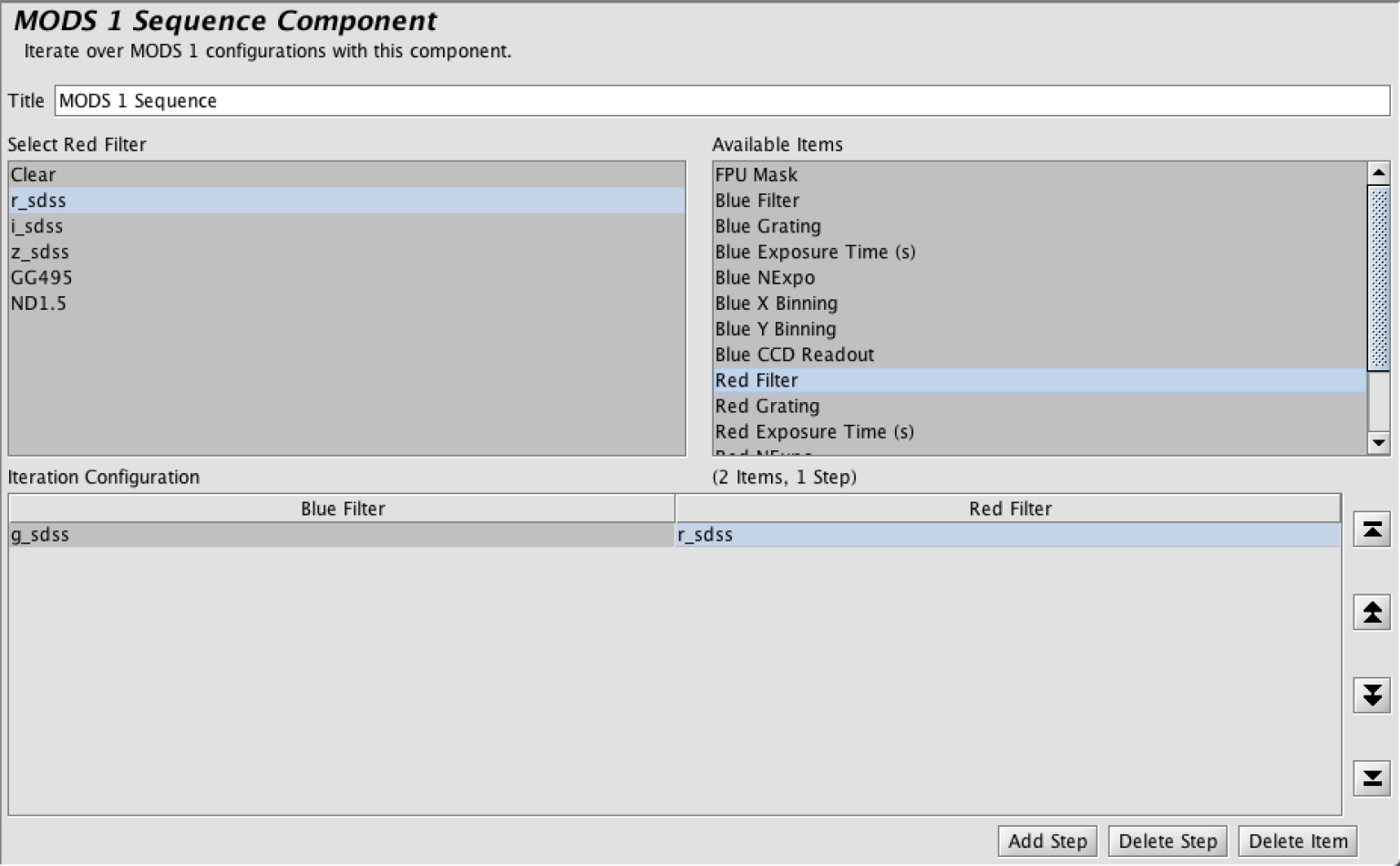Viewport: 1400px width, 866px height.
Task: Select g_sdss cell in Blue Filter column
Action: 342,535
